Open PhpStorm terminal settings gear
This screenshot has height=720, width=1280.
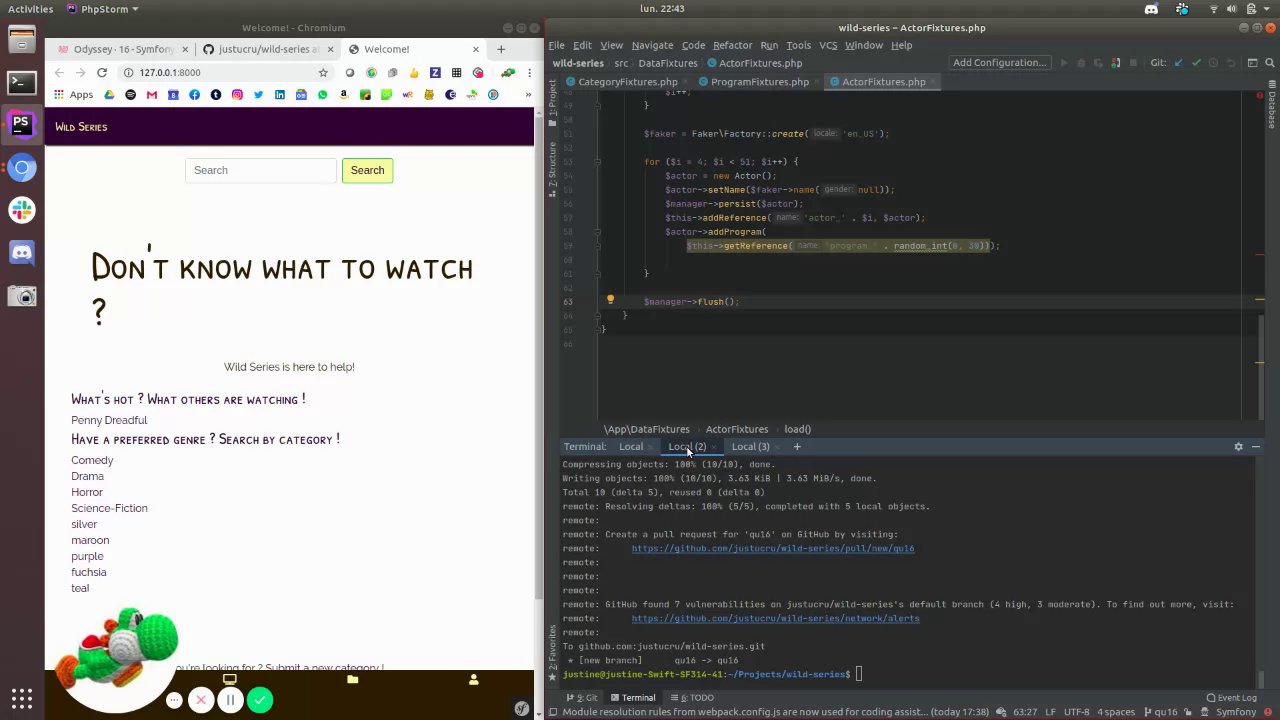[1238, 447]
